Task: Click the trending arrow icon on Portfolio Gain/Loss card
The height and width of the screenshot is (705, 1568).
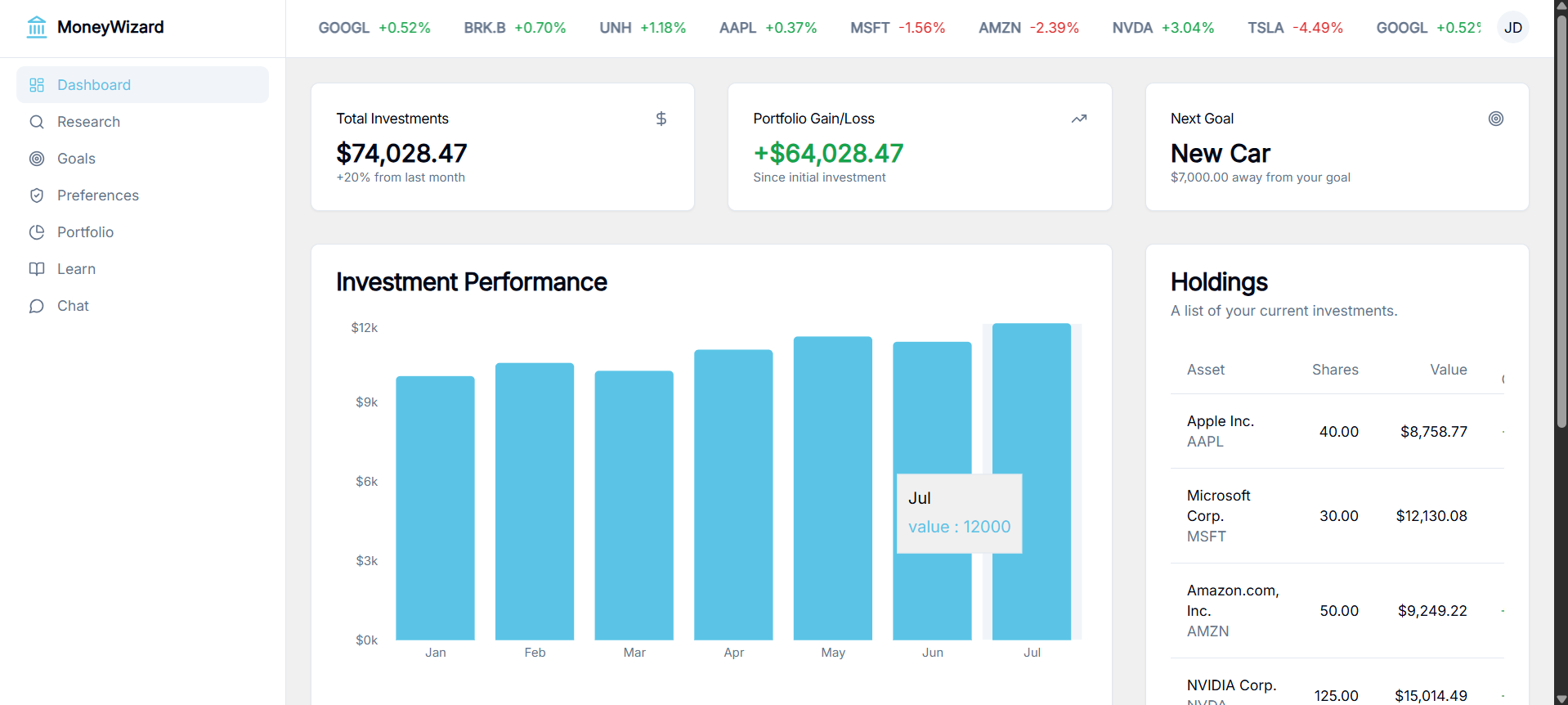Action: pos(1079,119)
